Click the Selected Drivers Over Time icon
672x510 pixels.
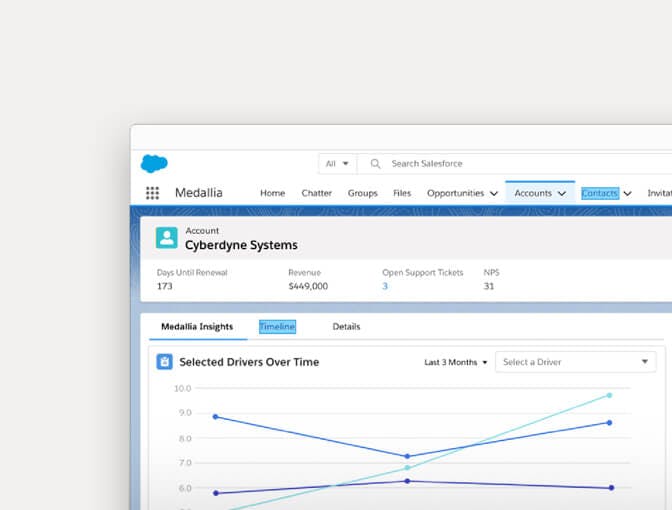(165, 362)
